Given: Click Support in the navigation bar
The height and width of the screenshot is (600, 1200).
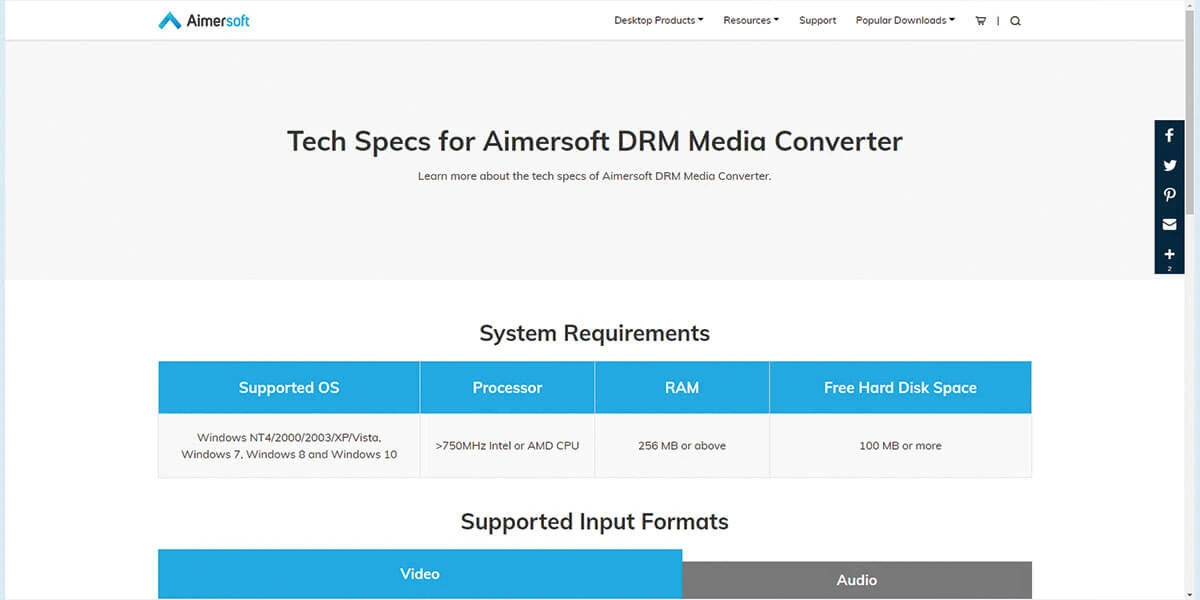Looking at the screenshot, I should click(x=817, y=20).
